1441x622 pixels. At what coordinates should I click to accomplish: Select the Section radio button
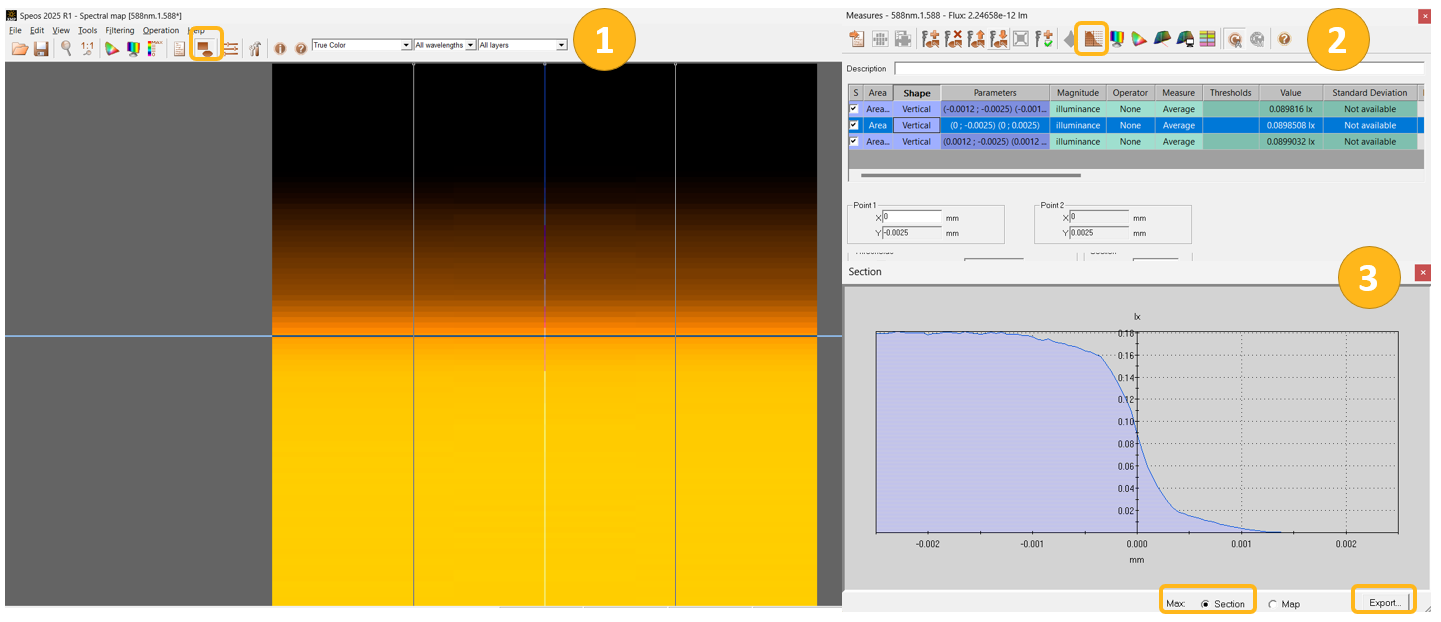tap(1205, 604)
